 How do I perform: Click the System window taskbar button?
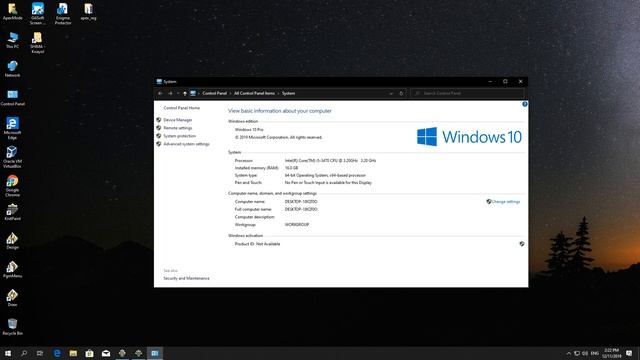[x=155, y=353]
